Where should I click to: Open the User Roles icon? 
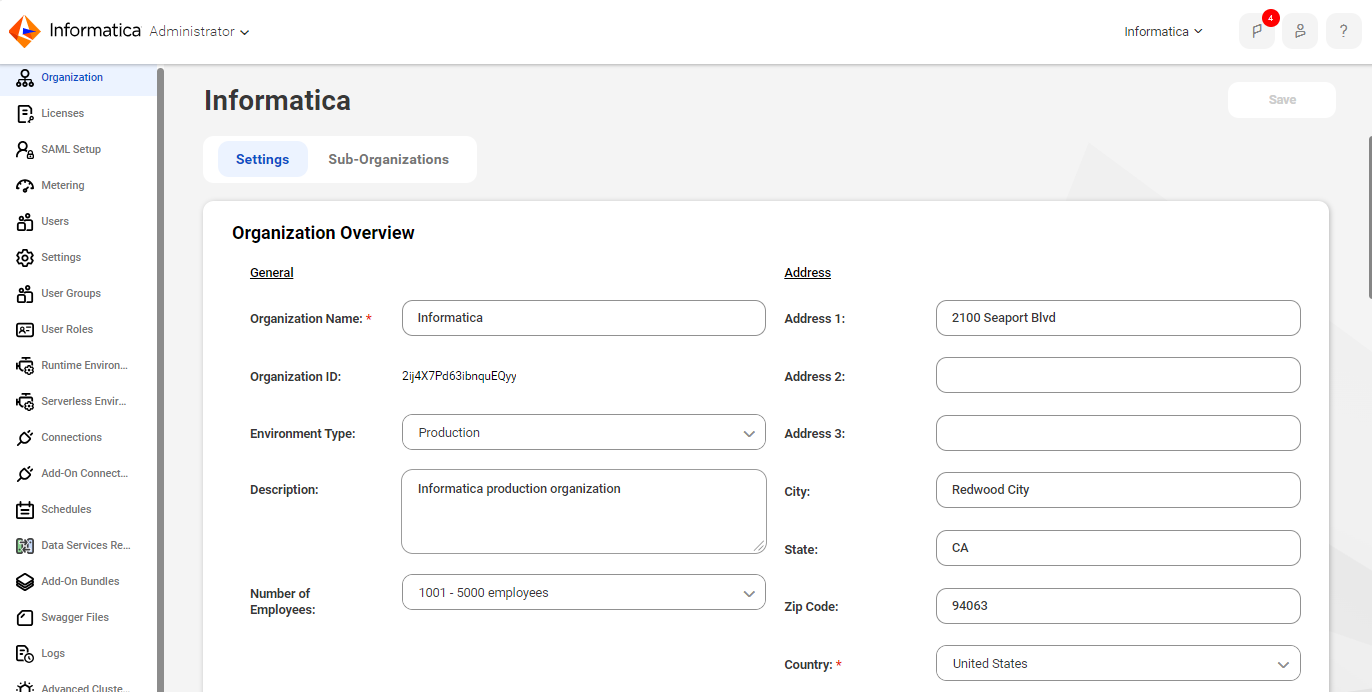click(25, 330)
